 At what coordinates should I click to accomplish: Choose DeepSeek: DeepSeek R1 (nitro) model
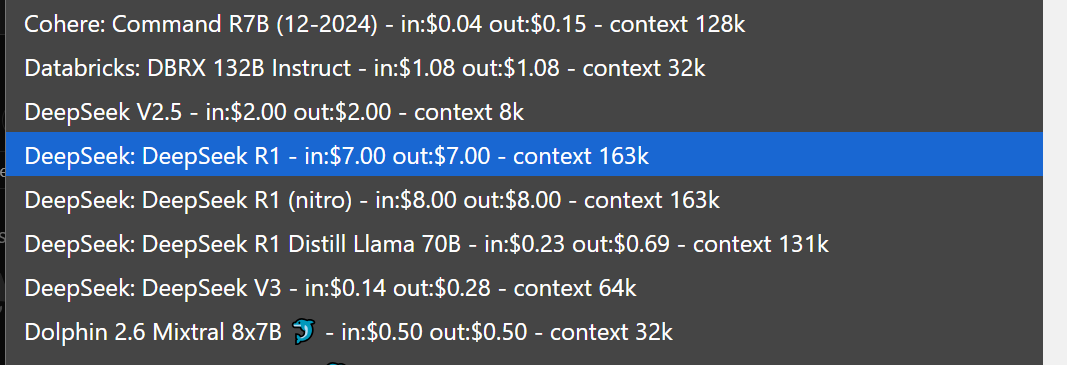coord(524,199)
